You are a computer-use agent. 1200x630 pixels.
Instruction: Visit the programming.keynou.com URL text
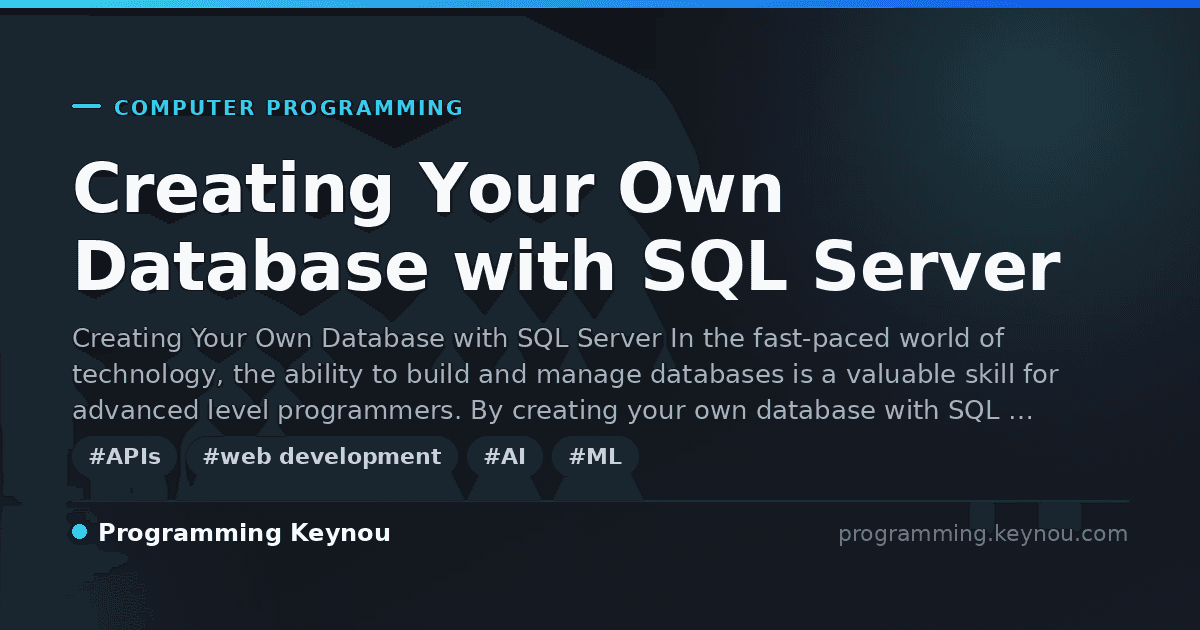pyautogui.click(x=983, y=534)
